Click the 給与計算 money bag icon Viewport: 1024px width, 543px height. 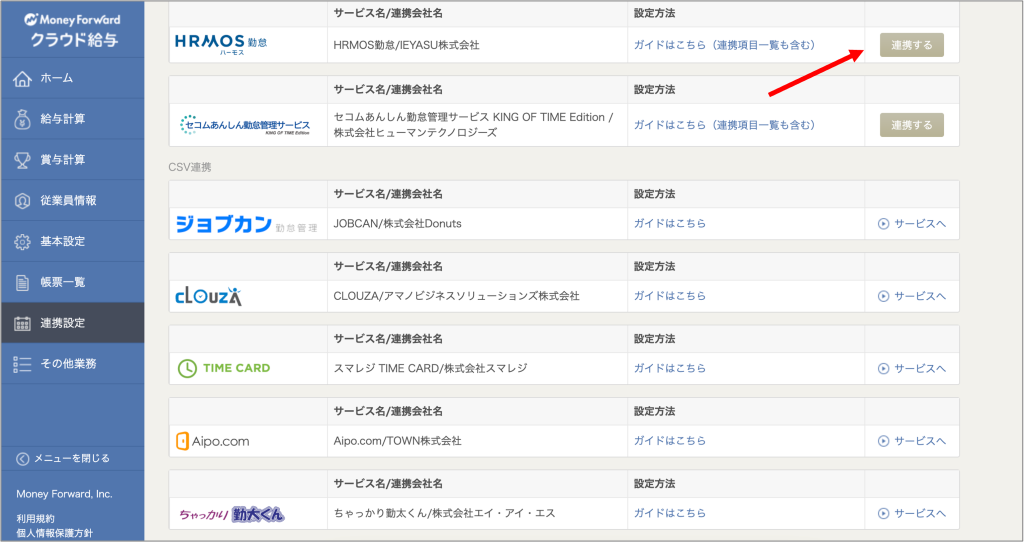(x=22, y=119)
